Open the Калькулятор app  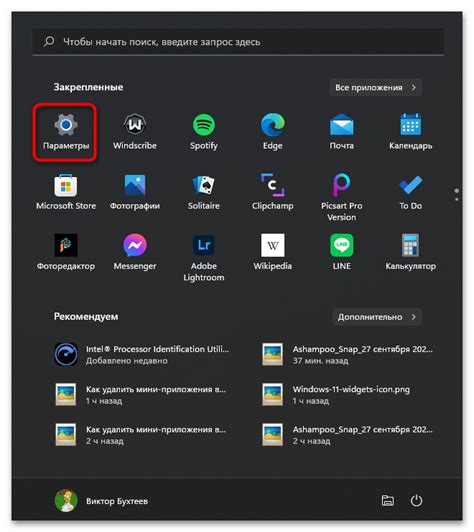tap(410, 252)
